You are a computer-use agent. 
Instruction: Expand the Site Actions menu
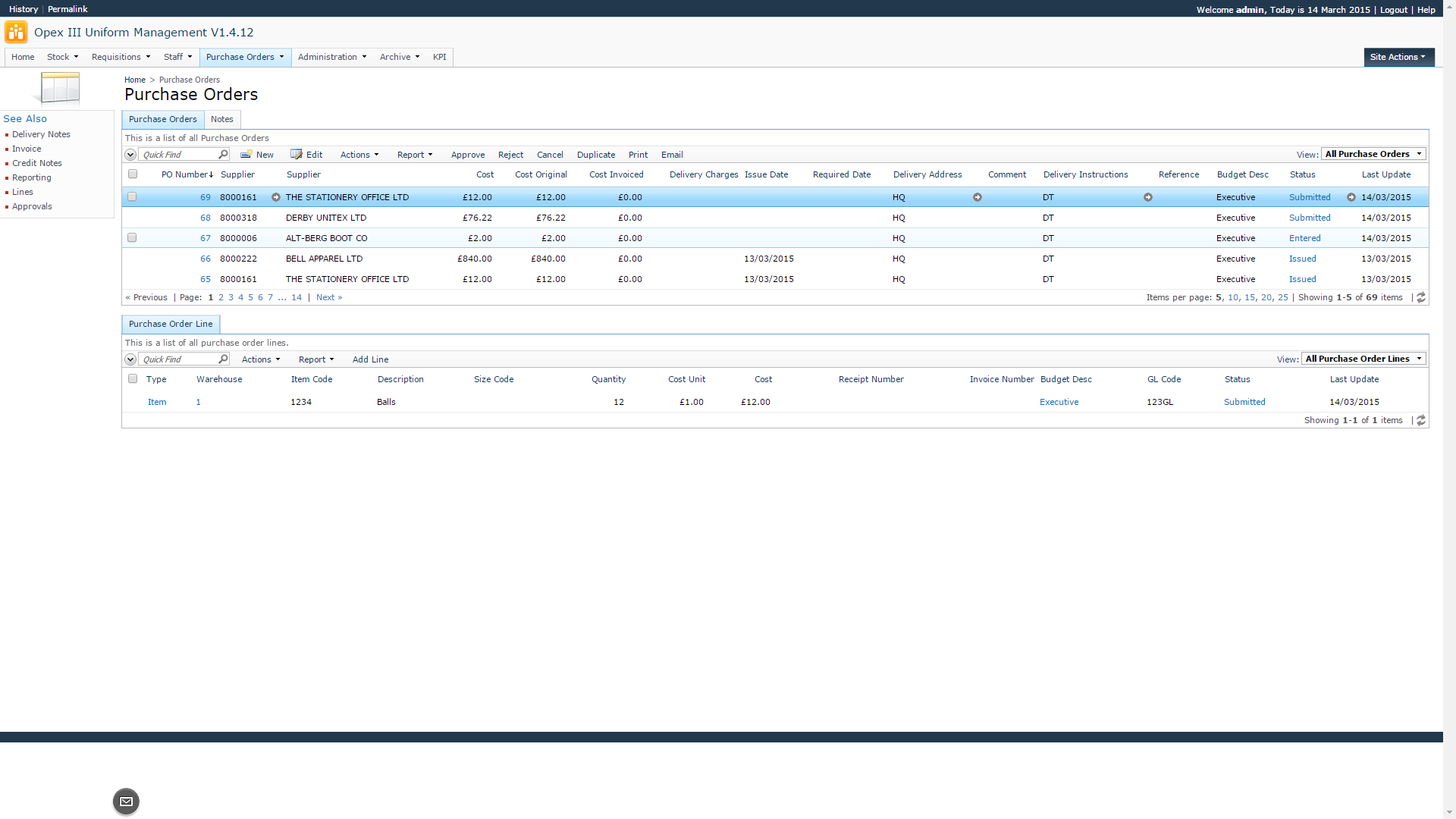pyautogui.click(x=1398, y=57)
